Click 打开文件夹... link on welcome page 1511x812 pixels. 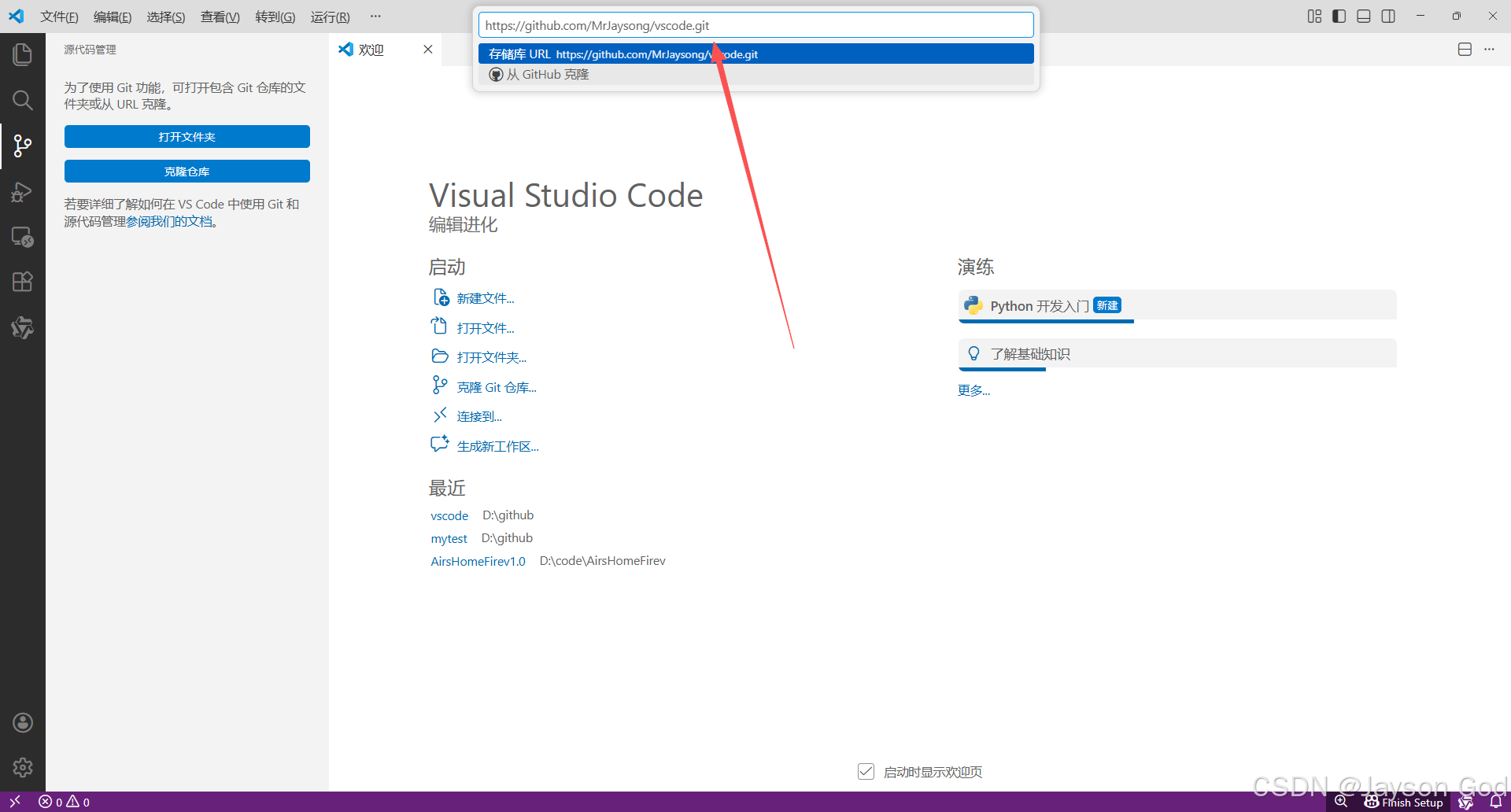(492, 357)
